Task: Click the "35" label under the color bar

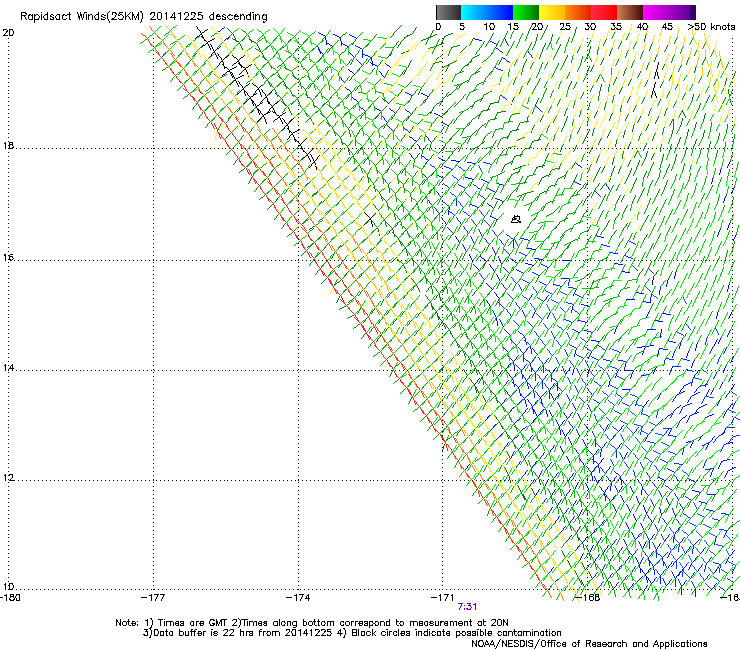Action: tap(616, 27)
